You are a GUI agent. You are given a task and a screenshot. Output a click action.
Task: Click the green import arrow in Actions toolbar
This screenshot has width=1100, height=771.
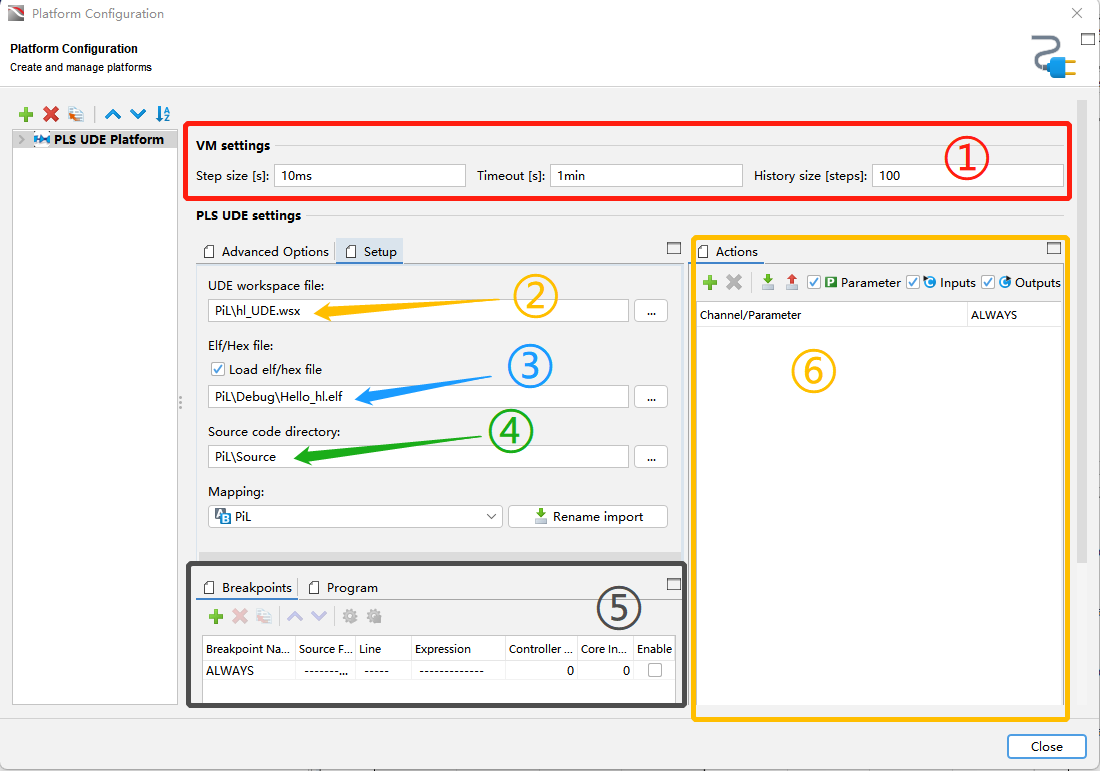(x=767, y=283)
